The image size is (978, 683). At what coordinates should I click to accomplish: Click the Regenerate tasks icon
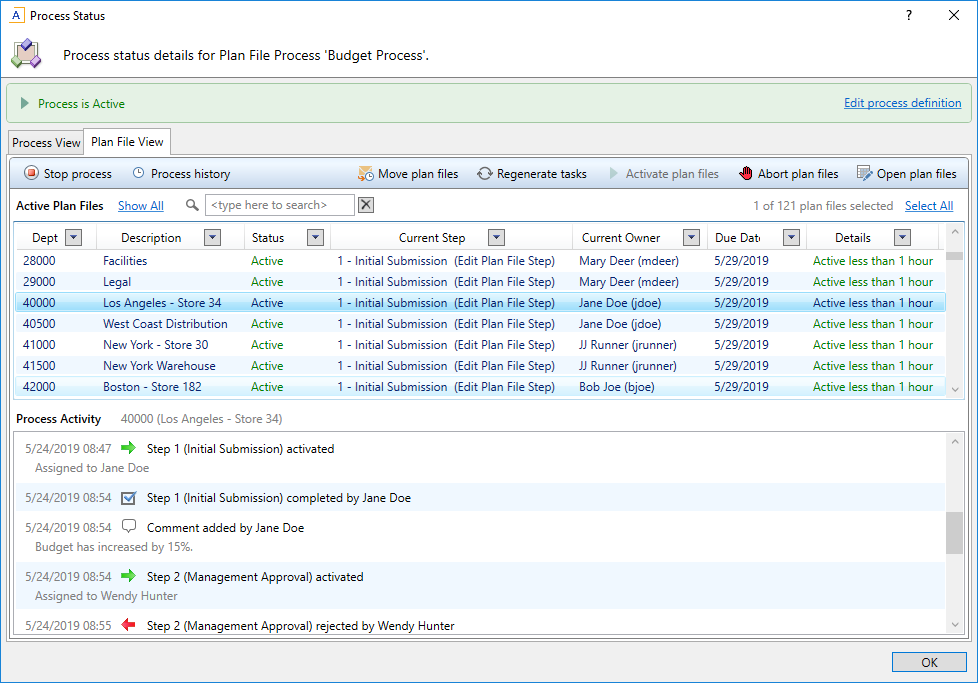[485, 174]
